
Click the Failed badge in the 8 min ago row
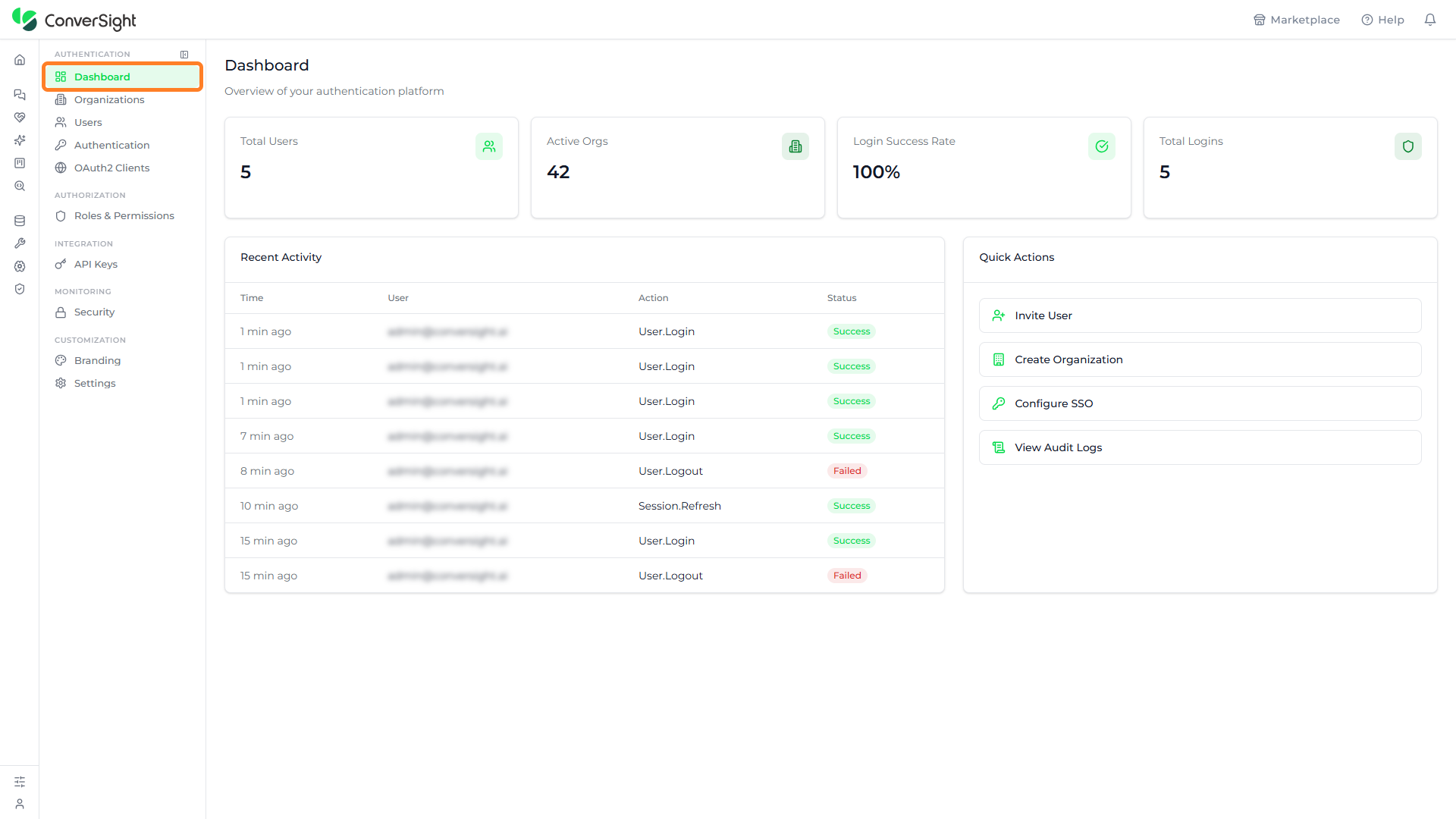(x=847, y=471)
